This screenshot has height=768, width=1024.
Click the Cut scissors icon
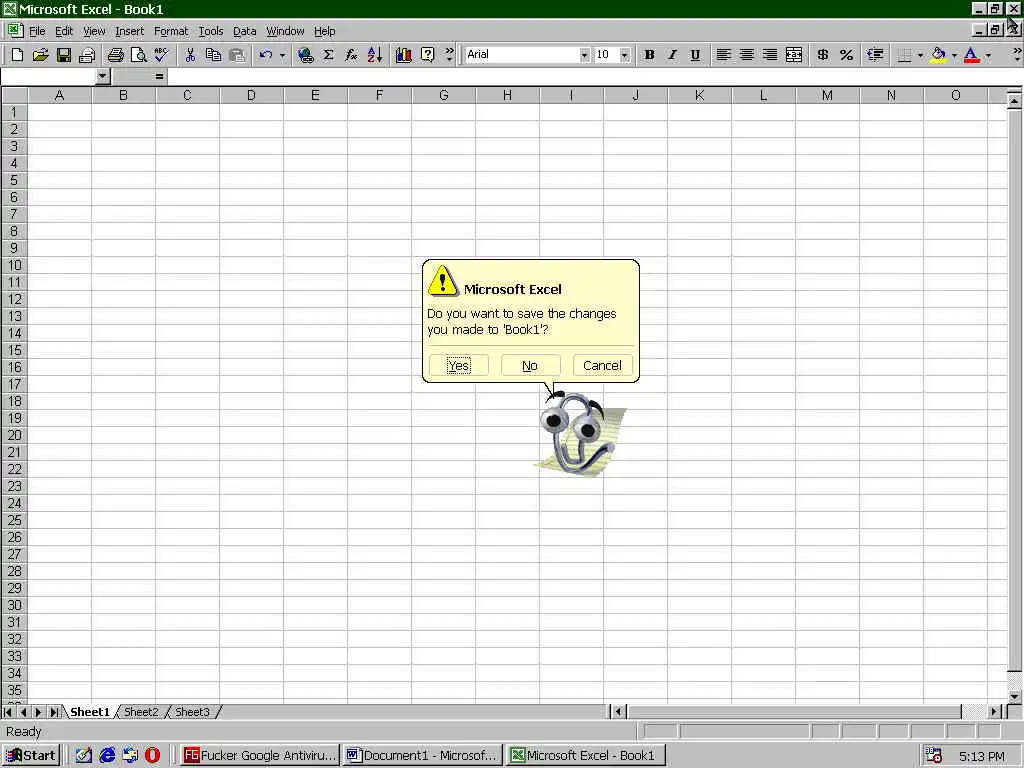190,55
